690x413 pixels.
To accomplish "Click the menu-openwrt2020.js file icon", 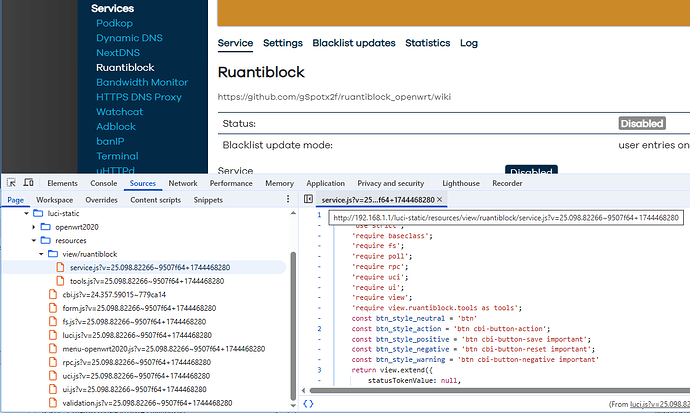I will click(53, 349).
